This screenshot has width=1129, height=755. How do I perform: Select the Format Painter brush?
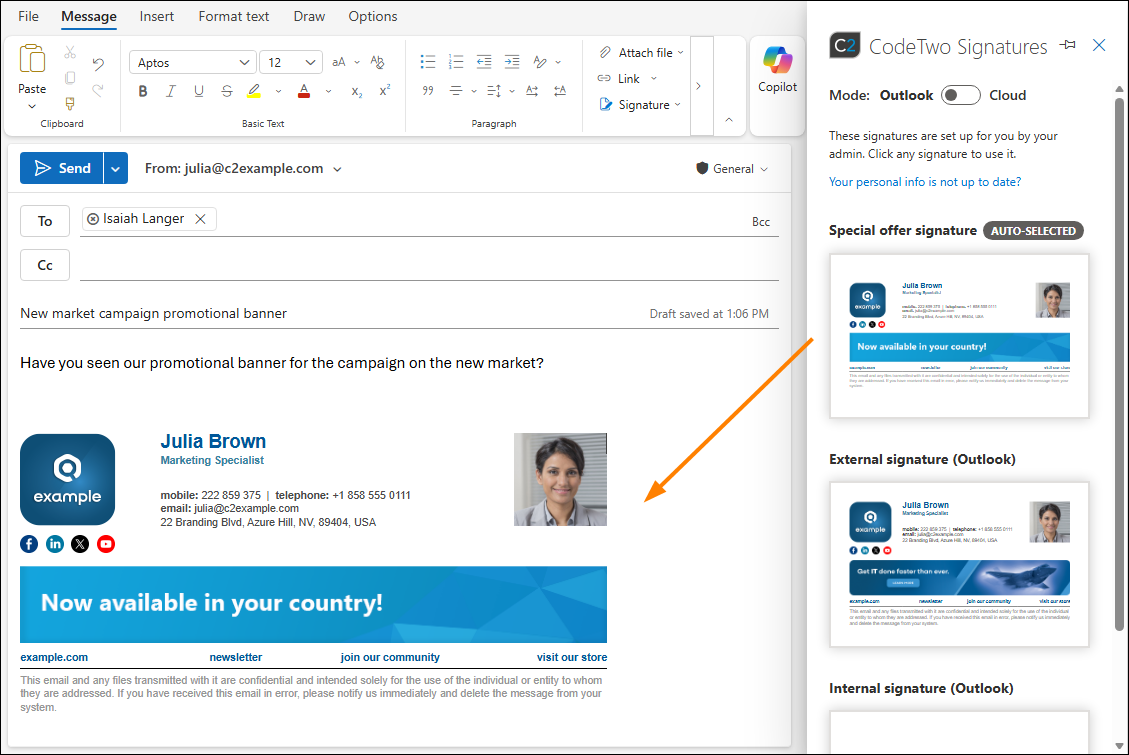70,104
